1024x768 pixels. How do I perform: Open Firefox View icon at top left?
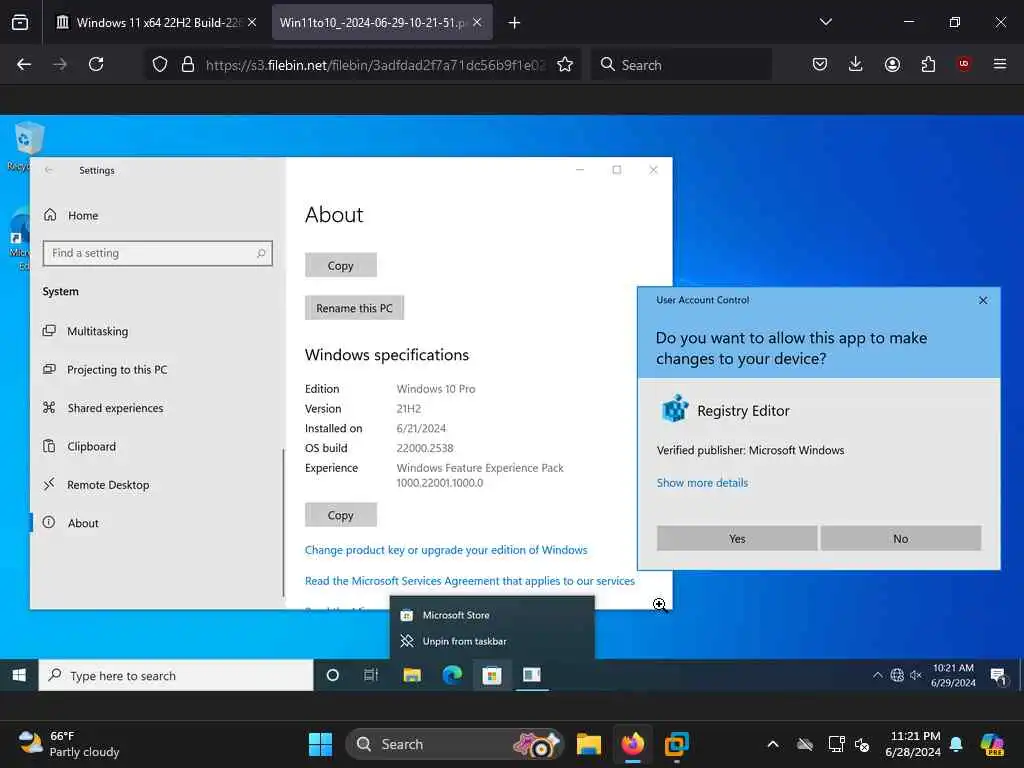pyautogui.click(x=20, y=22)
